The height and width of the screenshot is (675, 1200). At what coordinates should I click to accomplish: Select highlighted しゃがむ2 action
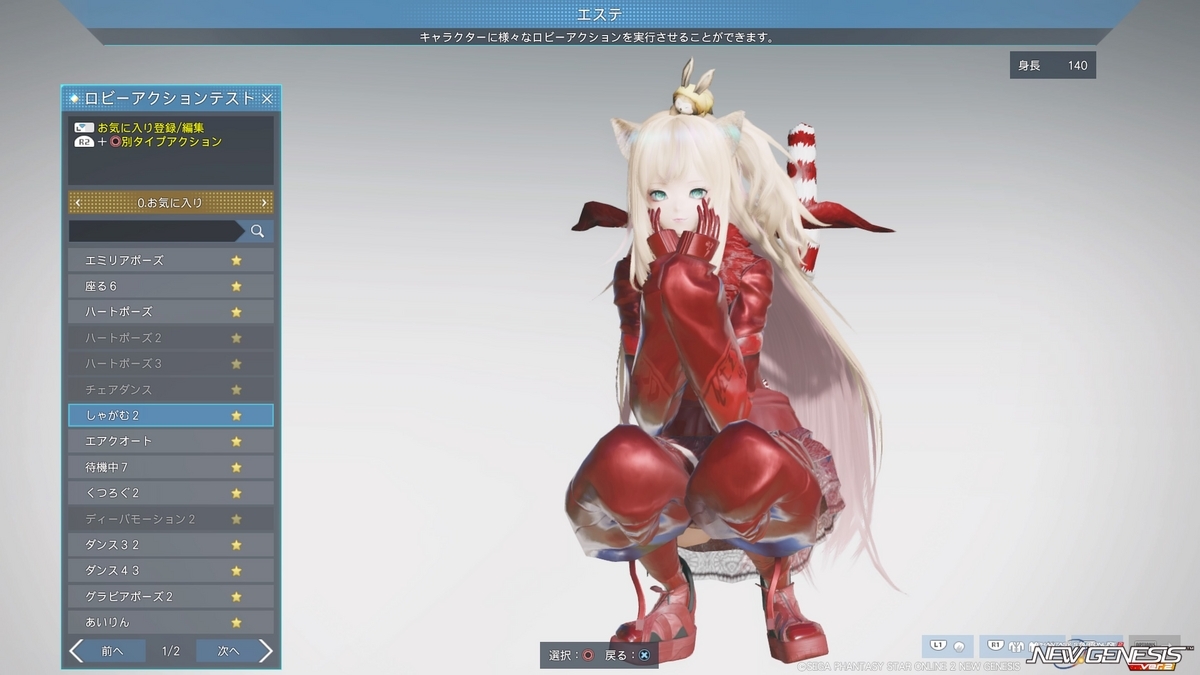(171, 415)
